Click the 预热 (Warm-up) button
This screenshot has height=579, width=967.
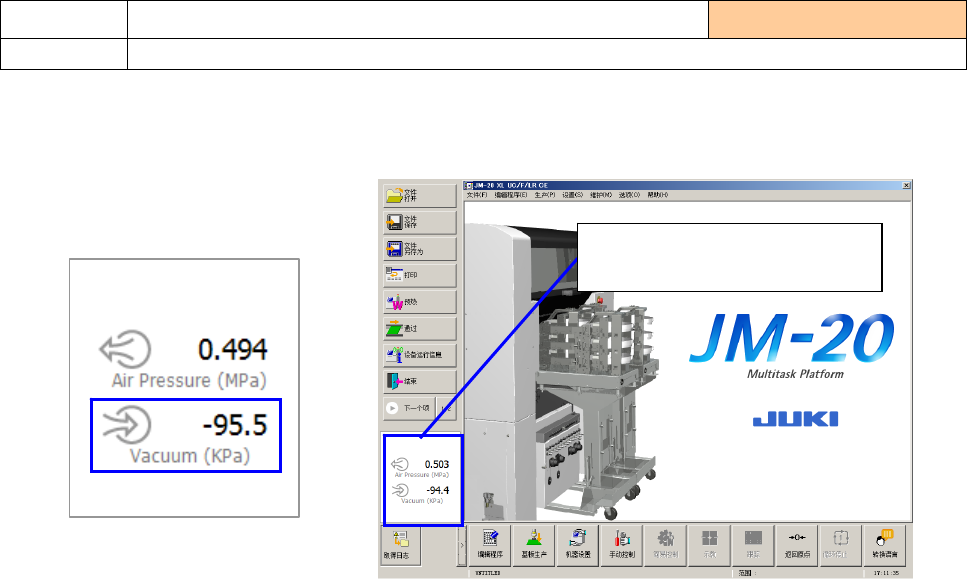pyautogui.click(x=419, y=302)
